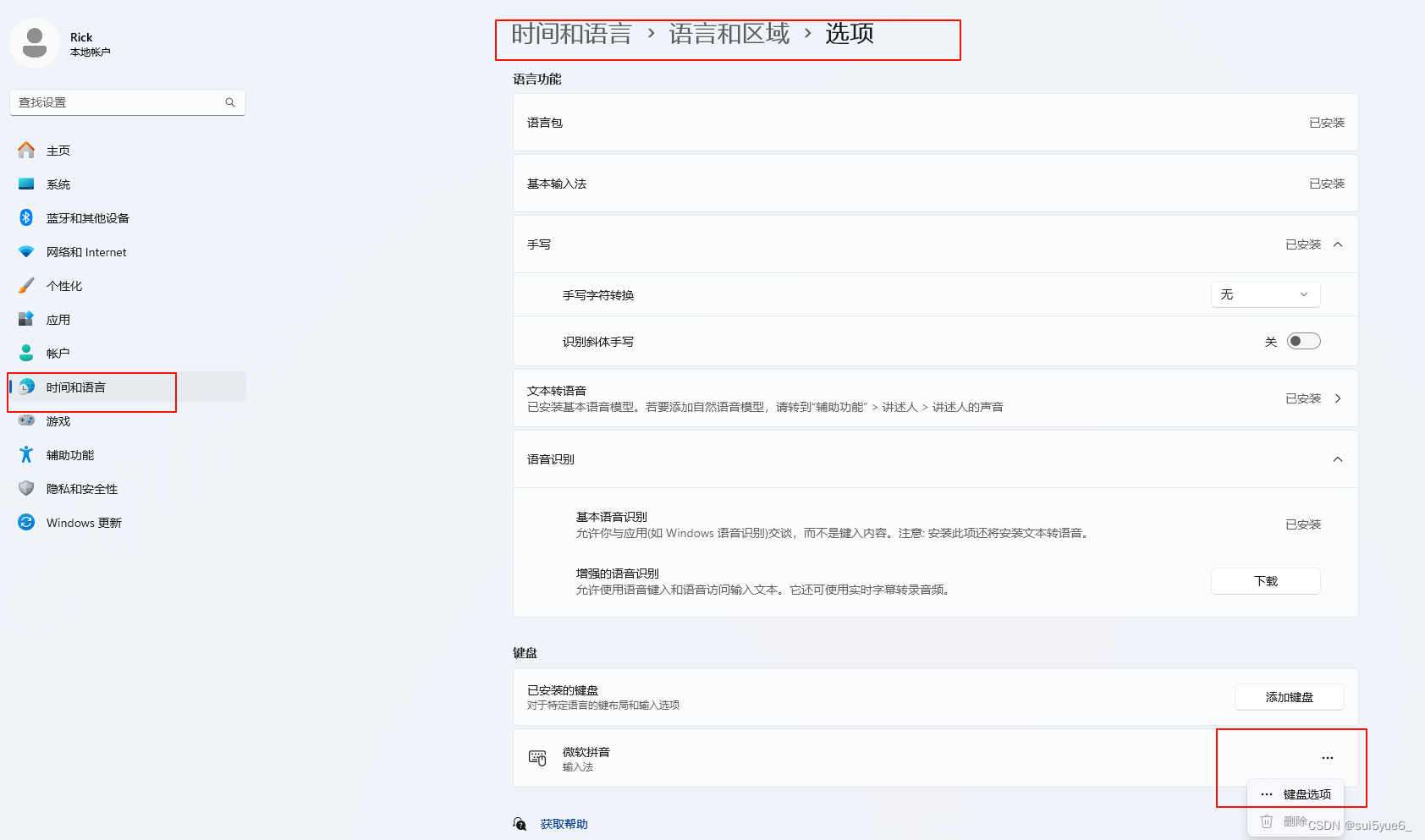The height and width of the screenshot is (840, 1425).
Task: Click the 下载 button for enhanced speech
Action: click(x=1266, y=581)
